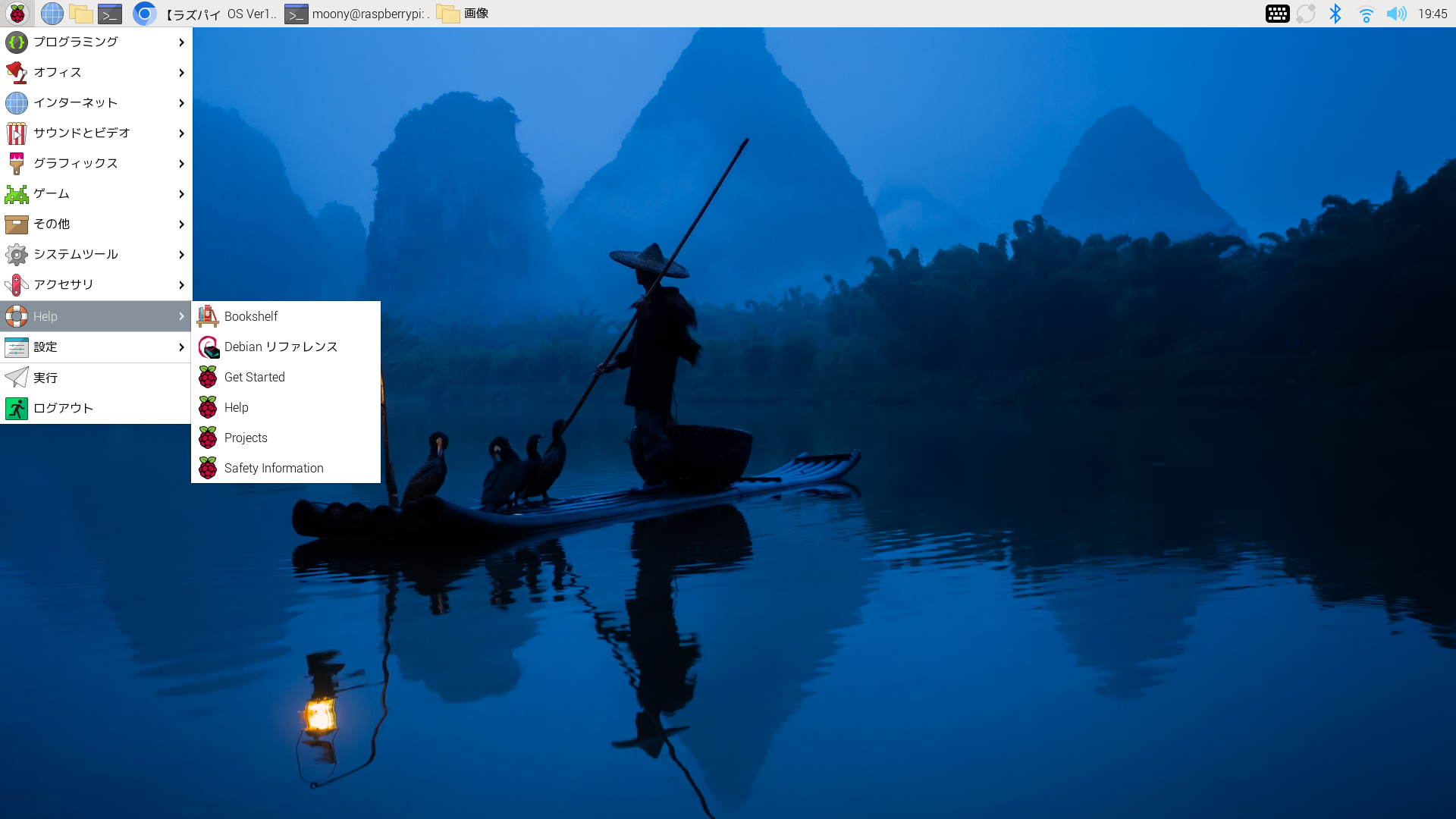Open the file manager folder launcher
This screenshot has width=1456, height=819.
pos(80,14)
